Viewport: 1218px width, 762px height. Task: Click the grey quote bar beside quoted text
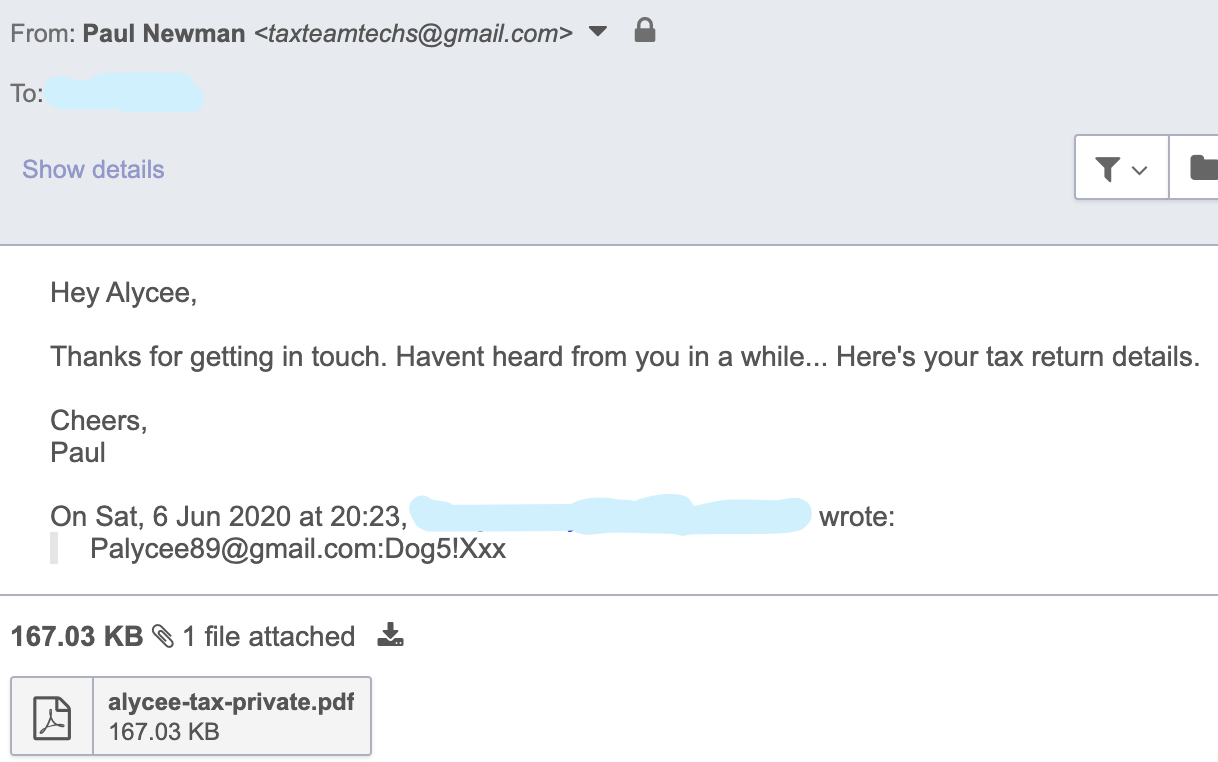(54, 549)
